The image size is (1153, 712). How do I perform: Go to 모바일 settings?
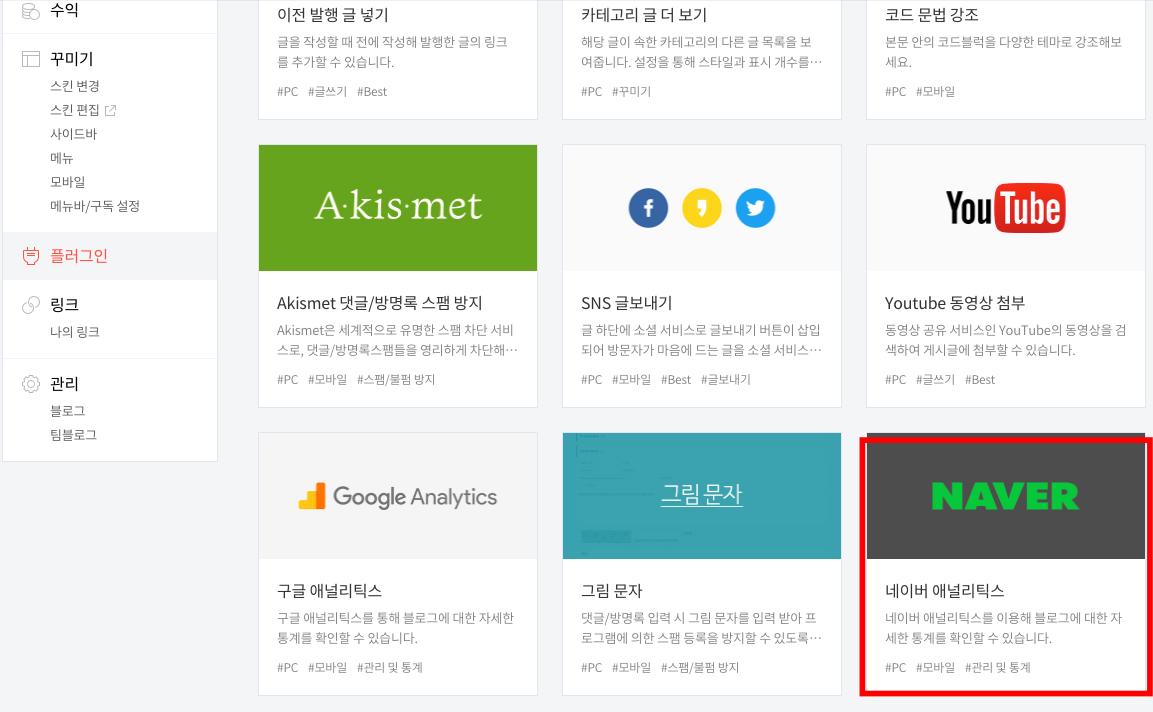(x=68, y=182)
